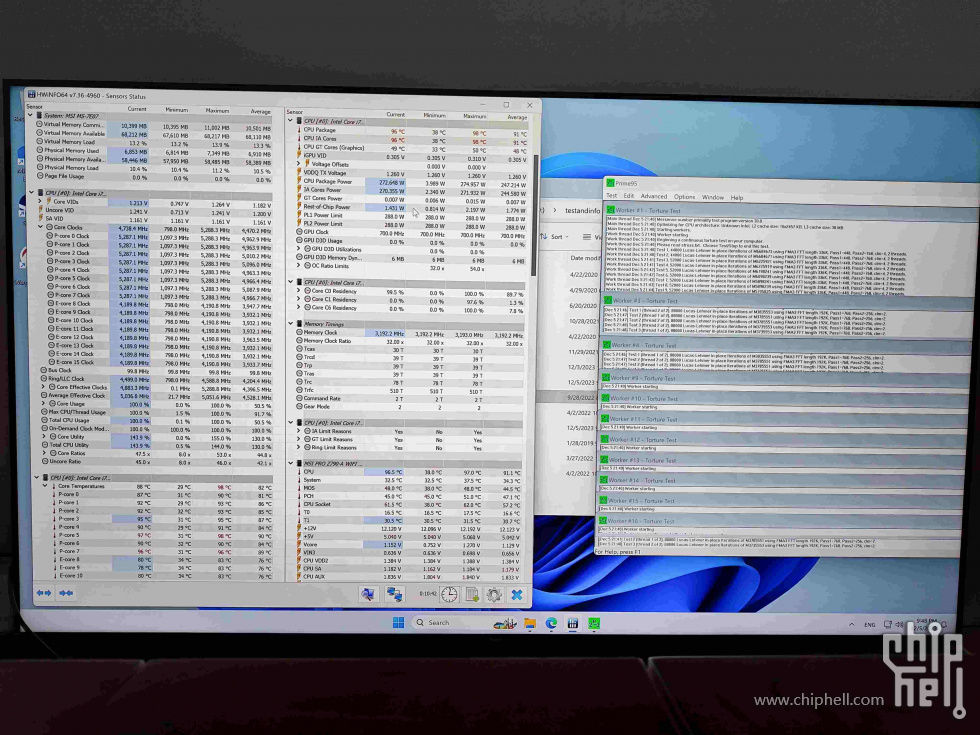Select the CPU Package Power row
The height and width of the screenshot is (735, 980).
pos(411,182)
